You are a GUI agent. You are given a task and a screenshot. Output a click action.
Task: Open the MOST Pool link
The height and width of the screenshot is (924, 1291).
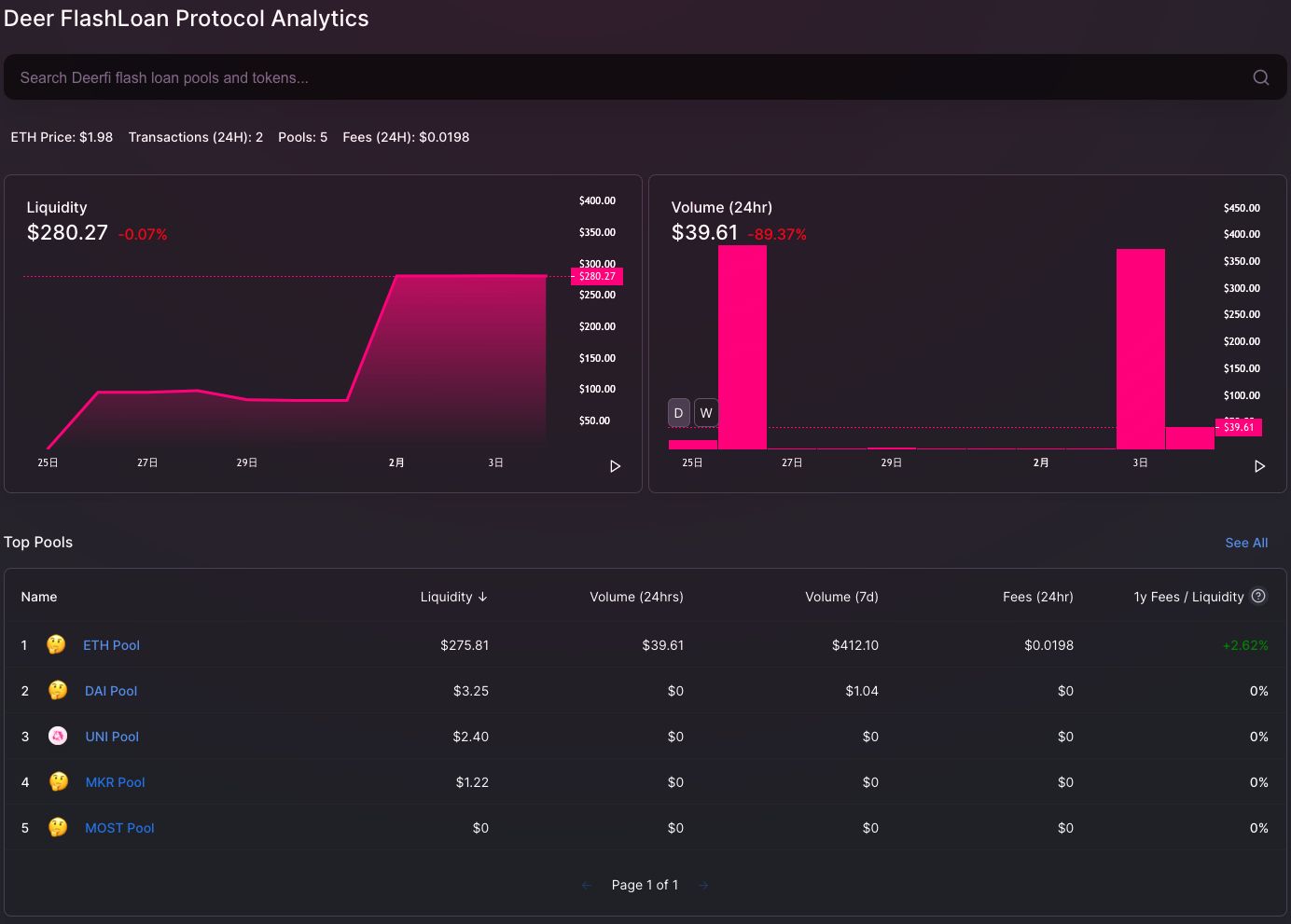click(119, 828)
